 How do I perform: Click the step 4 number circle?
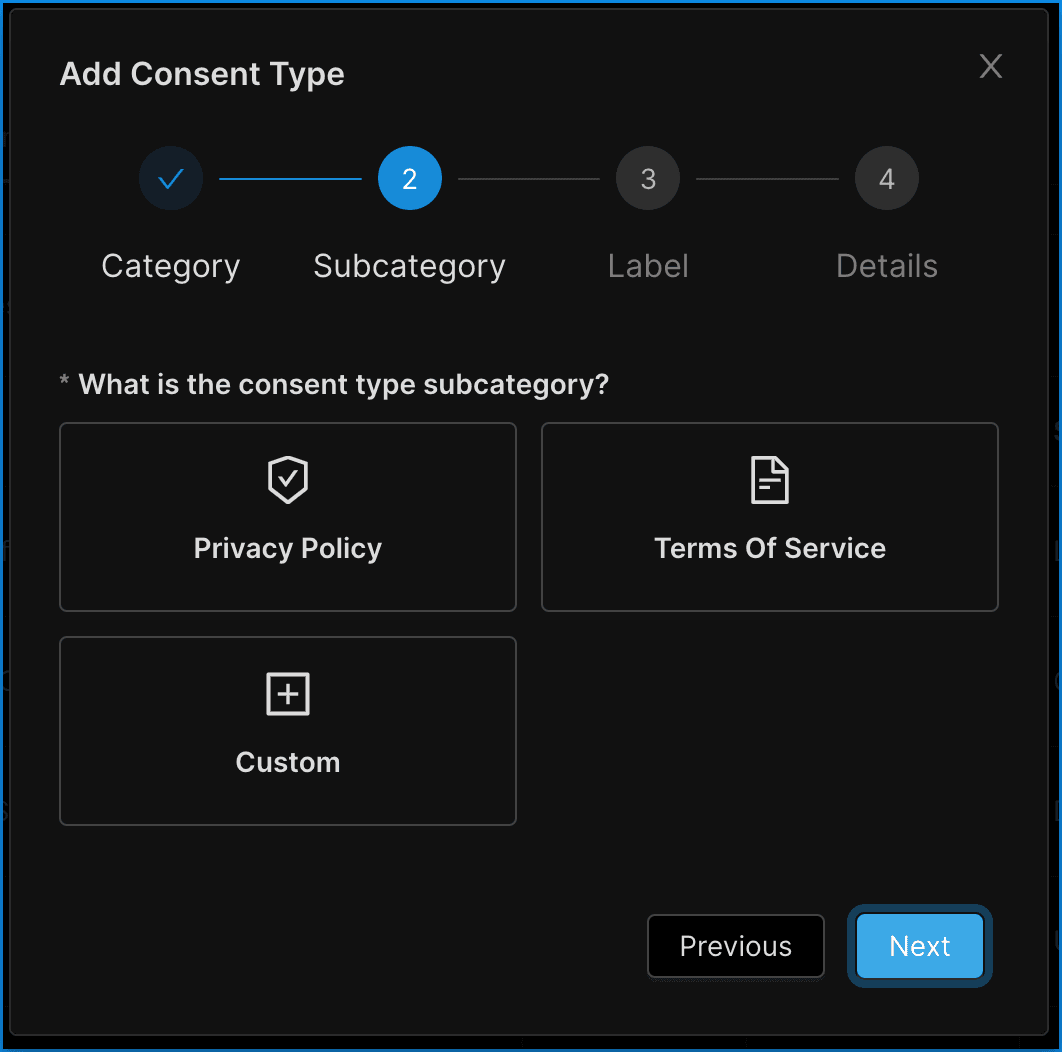coord(887,179)
